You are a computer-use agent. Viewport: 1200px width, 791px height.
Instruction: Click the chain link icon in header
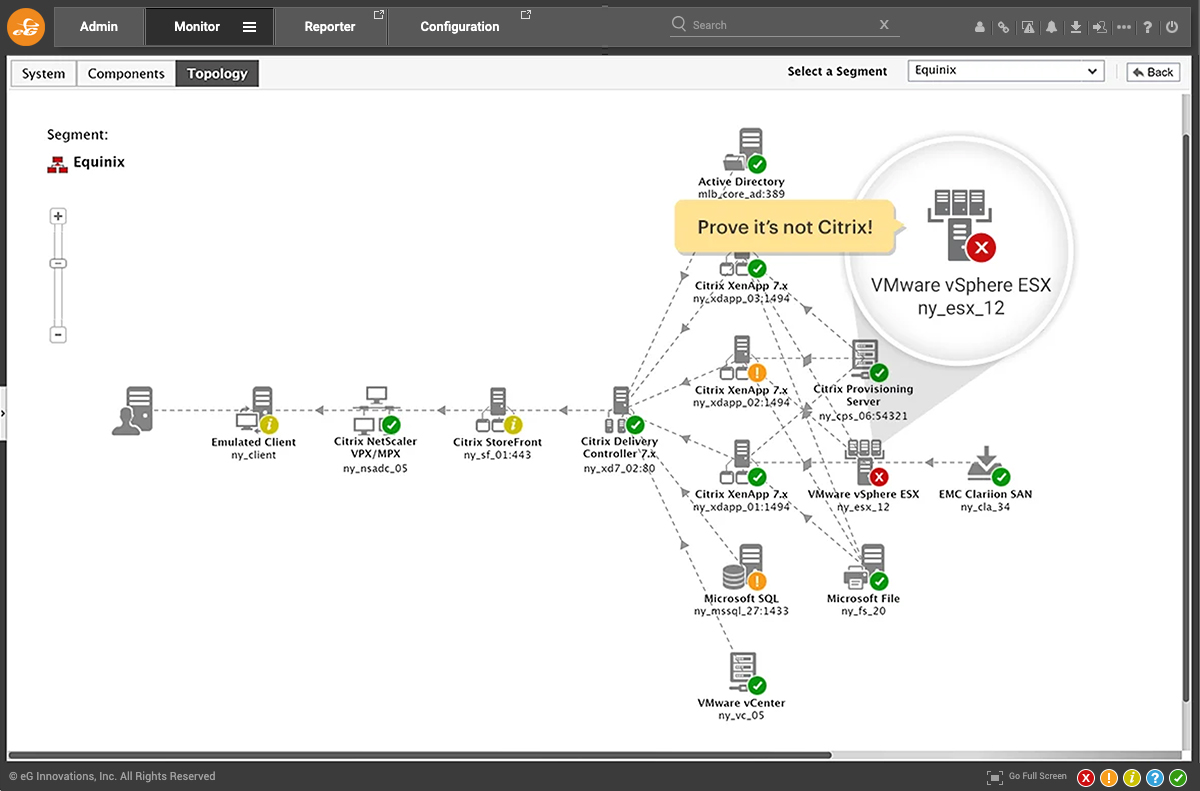[1004, 28]
